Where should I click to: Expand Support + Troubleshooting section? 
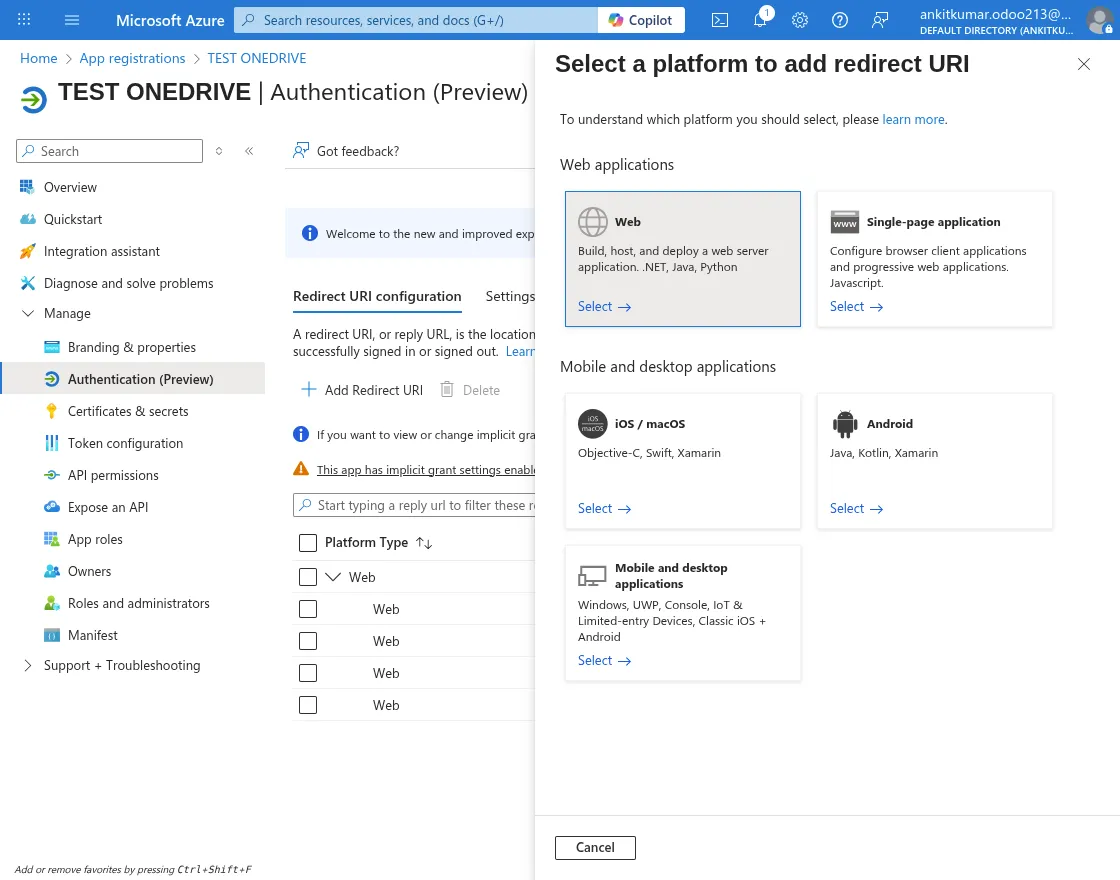[x=27, y=665]
